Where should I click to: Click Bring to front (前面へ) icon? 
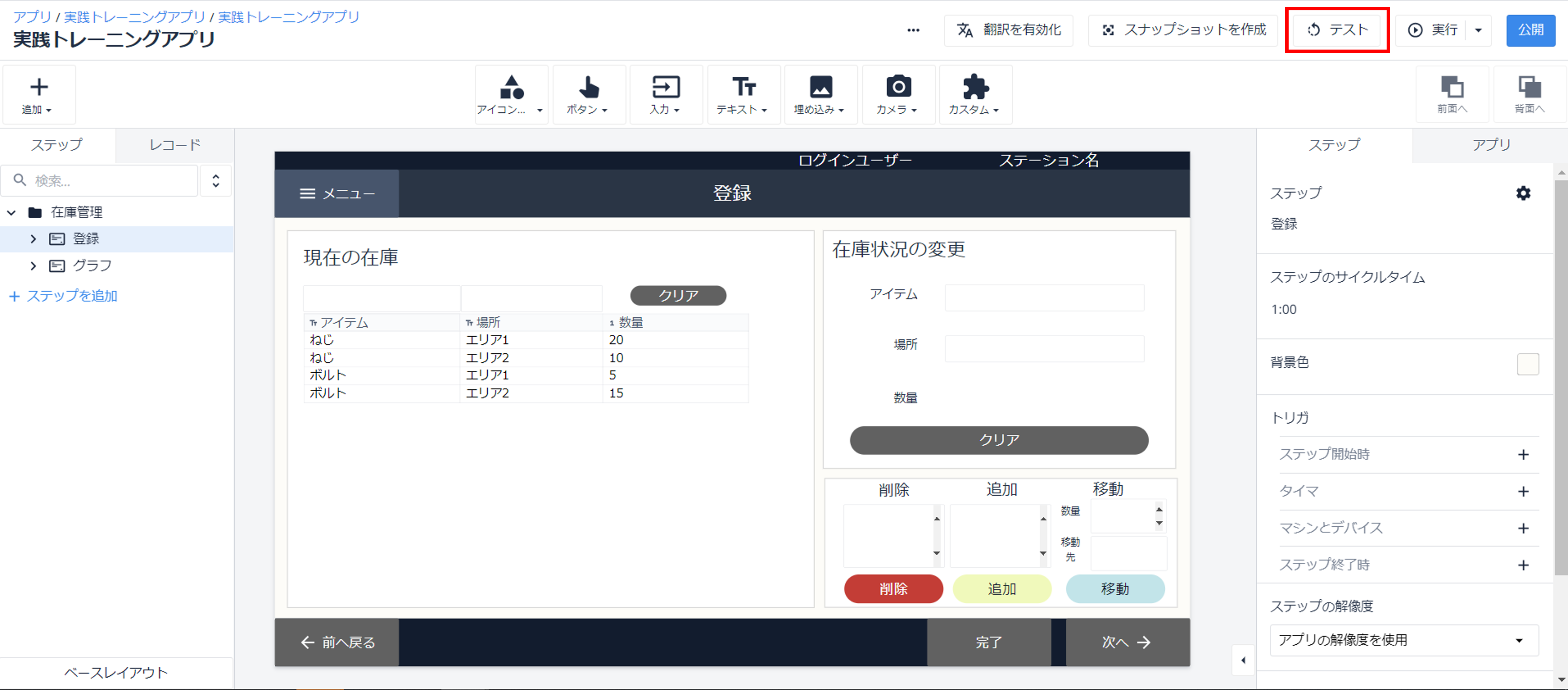coord(1452,94)
